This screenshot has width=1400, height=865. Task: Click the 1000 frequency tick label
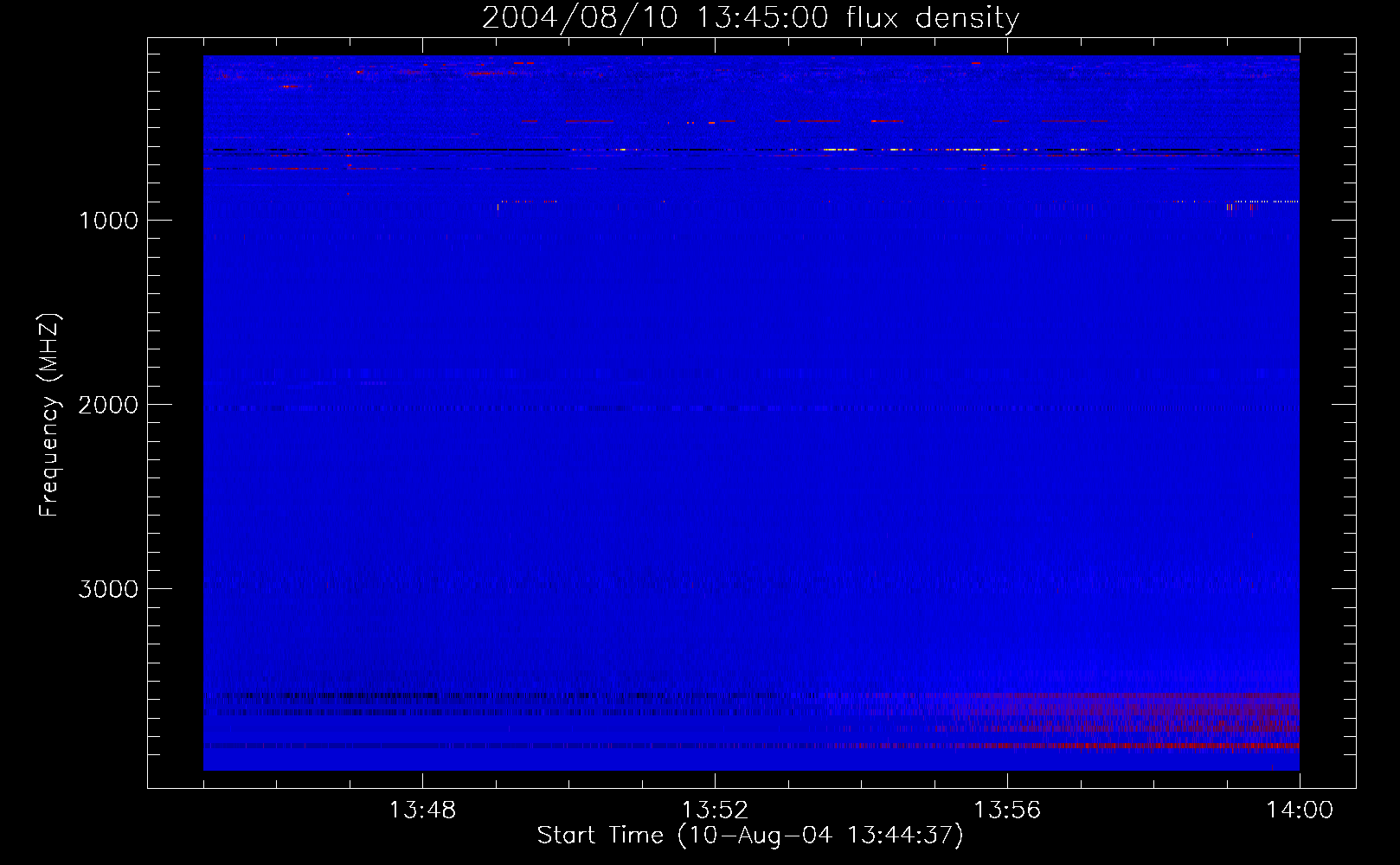pyautogui.click(x=108, y=221)
